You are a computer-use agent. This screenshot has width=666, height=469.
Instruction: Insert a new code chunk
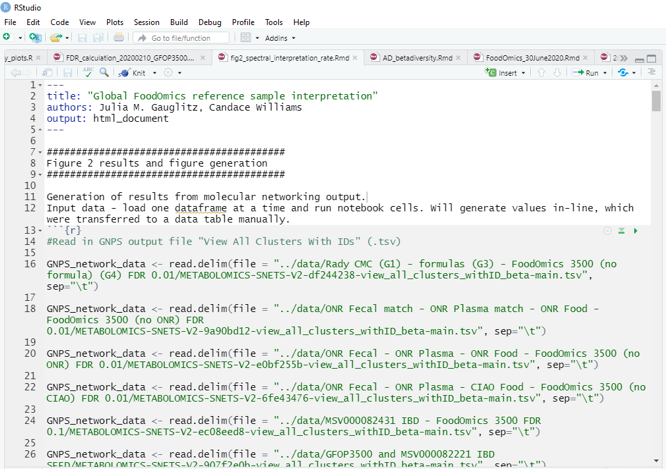502,73
